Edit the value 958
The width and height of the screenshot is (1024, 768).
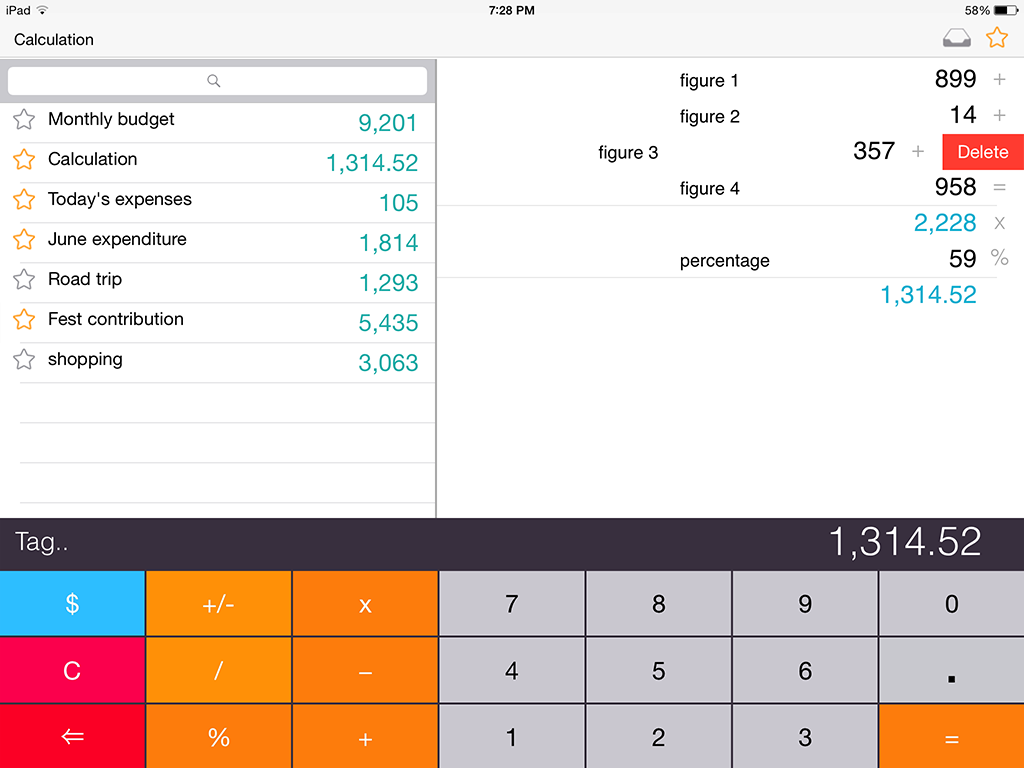coord(955,187)
